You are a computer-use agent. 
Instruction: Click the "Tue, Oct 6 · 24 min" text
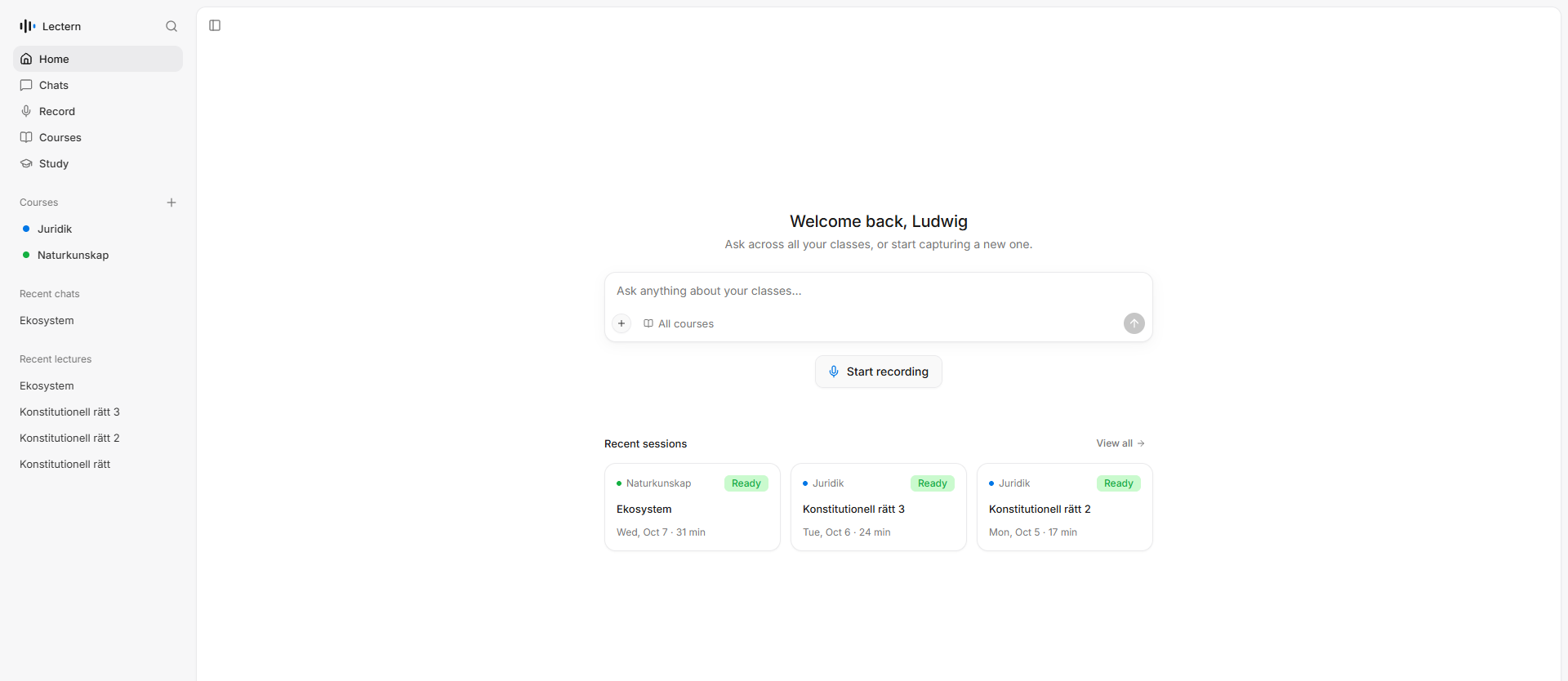click(x=847, y=532)
